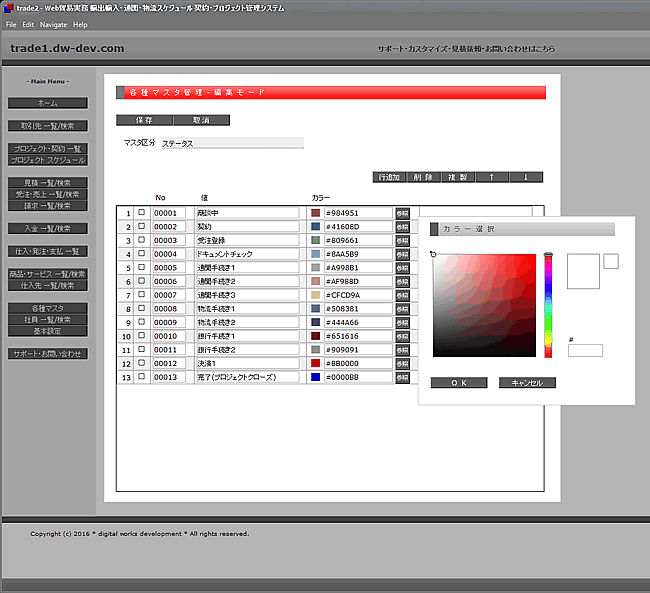Click the trade1.dw-dev.com site title
This screenshot has height=593, width=650.
[x=67, y=49]
